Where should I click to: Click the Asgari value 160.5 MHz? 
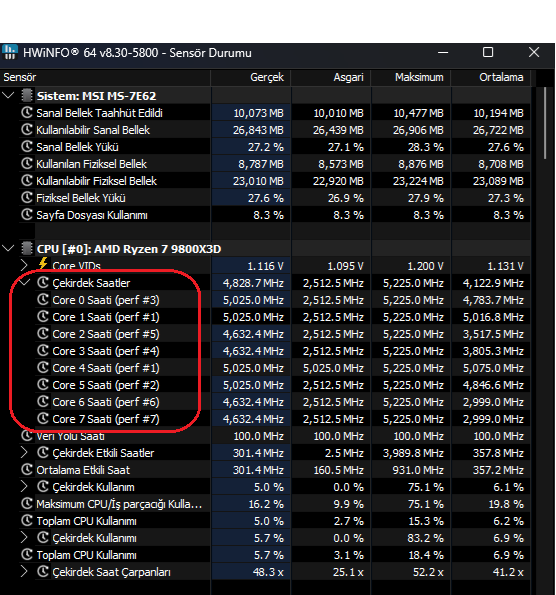(339, 470)
